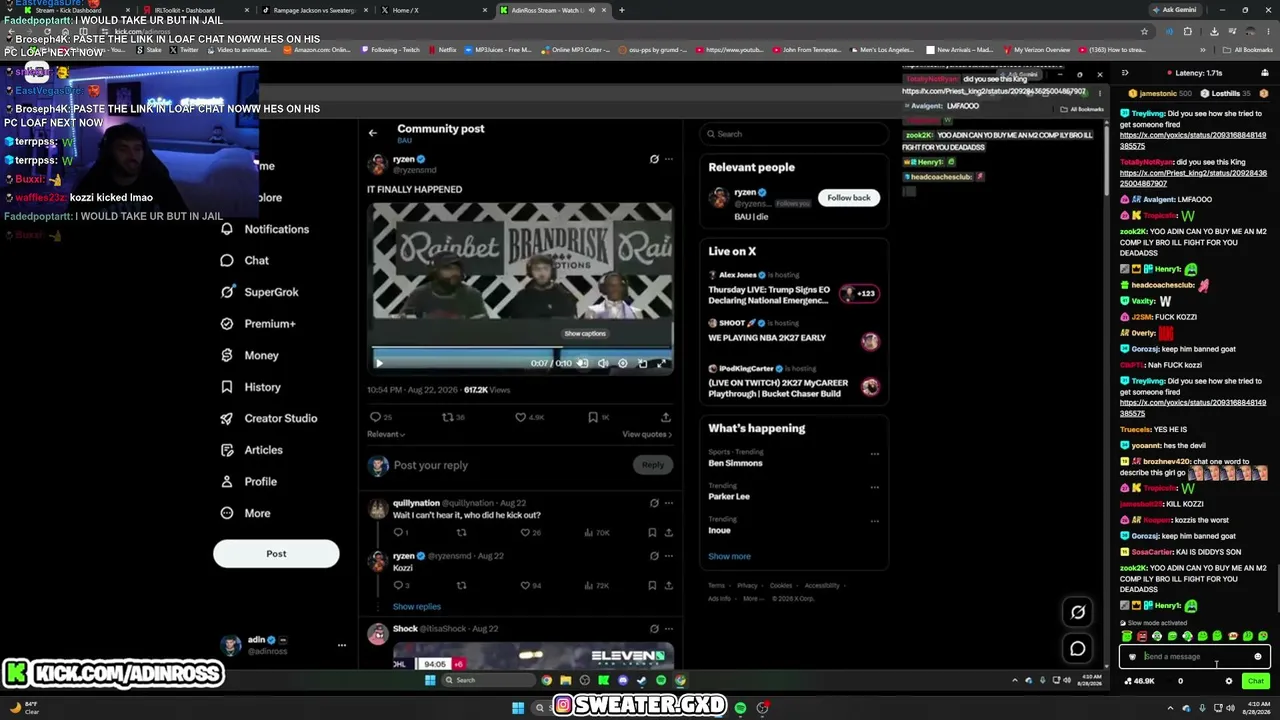Open Articles in the X sidebar
The width and height of the screenshot is (1280, 720).
[251, 450]
